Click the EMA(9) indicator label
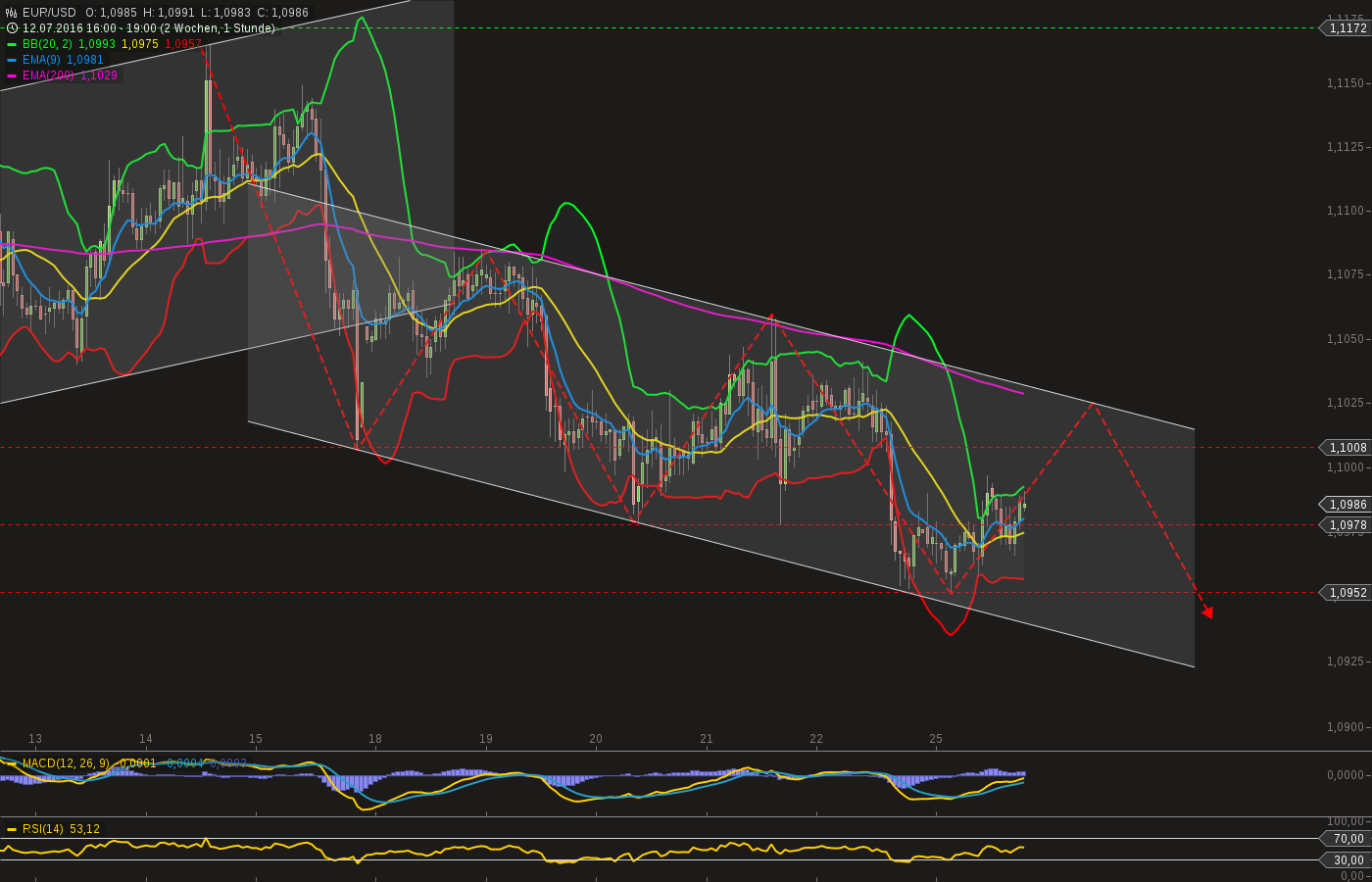The width and height of the screenshot is (1372, 882). click(x=42, y=60)
